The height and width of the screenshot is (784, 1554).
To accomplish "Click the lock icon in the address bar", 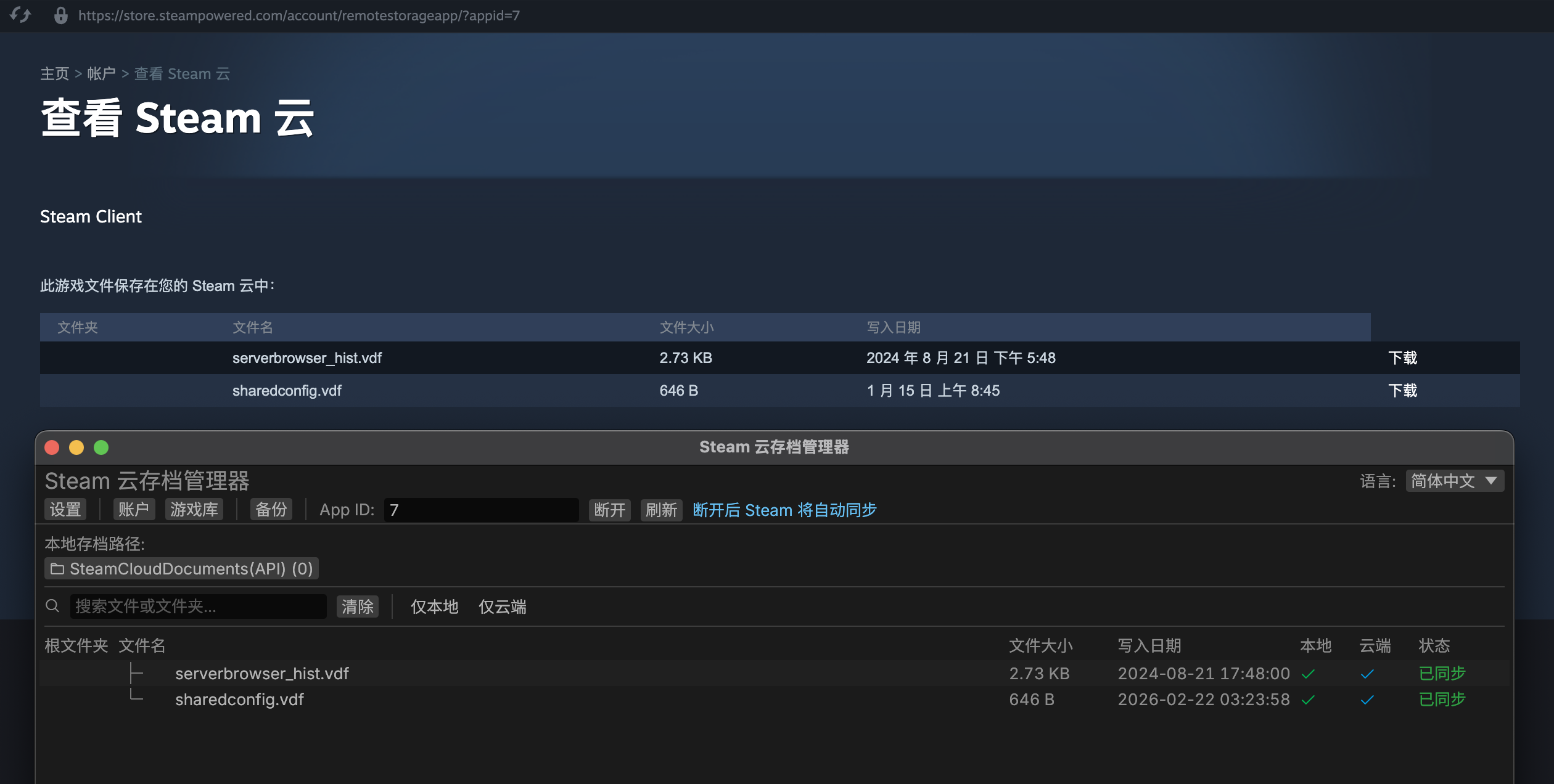I will tap(60, 15).
